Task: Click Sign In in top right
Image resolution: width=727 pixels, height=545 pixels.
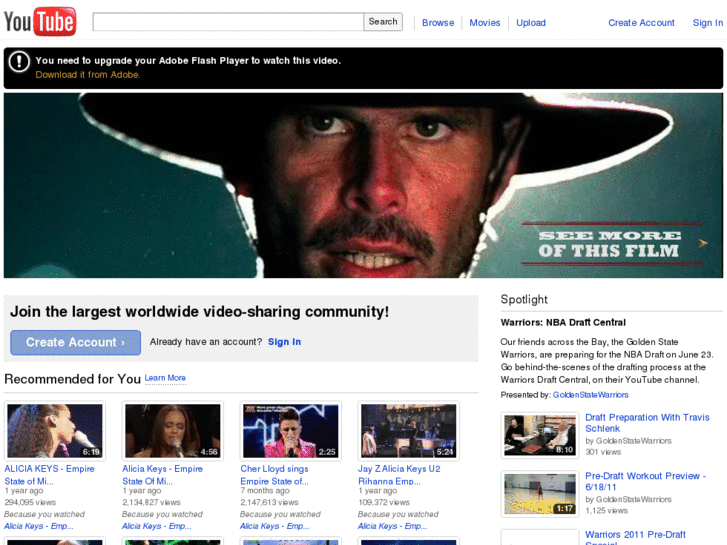Action: (x=708, y=23)
